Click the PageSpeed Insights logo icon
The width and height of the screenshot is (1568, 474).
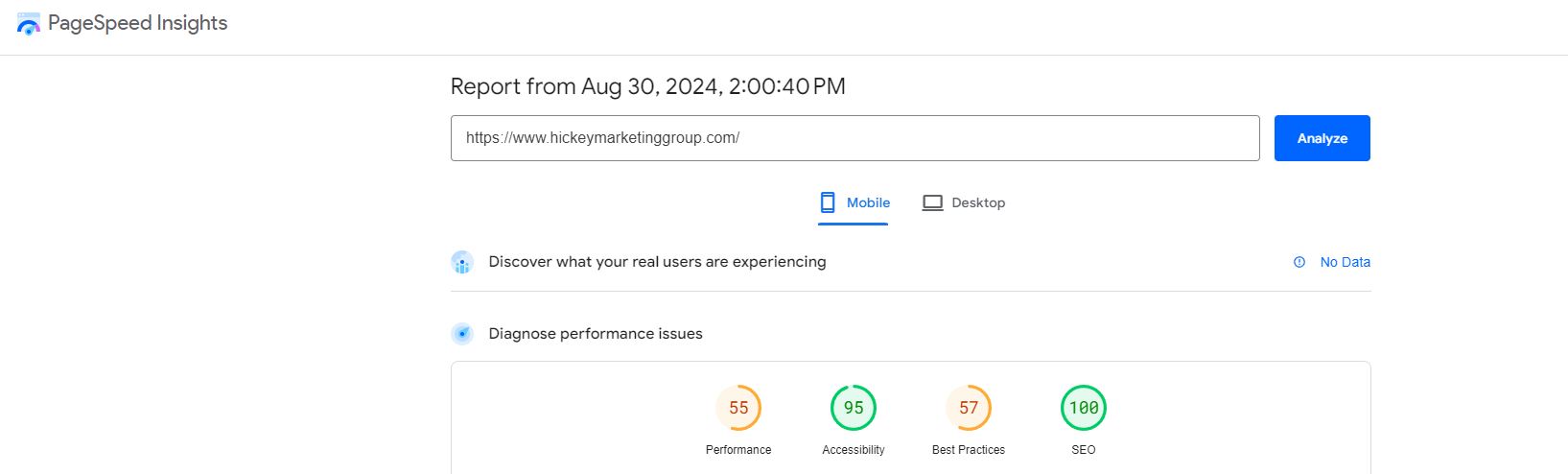click(x=29, y=24)
